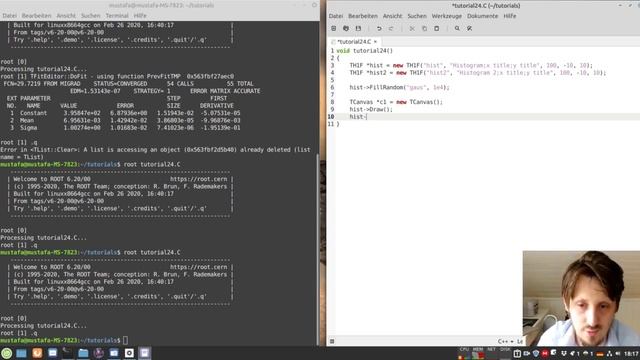Click the find and replace icon in editor toolbar

pos(469,29)
